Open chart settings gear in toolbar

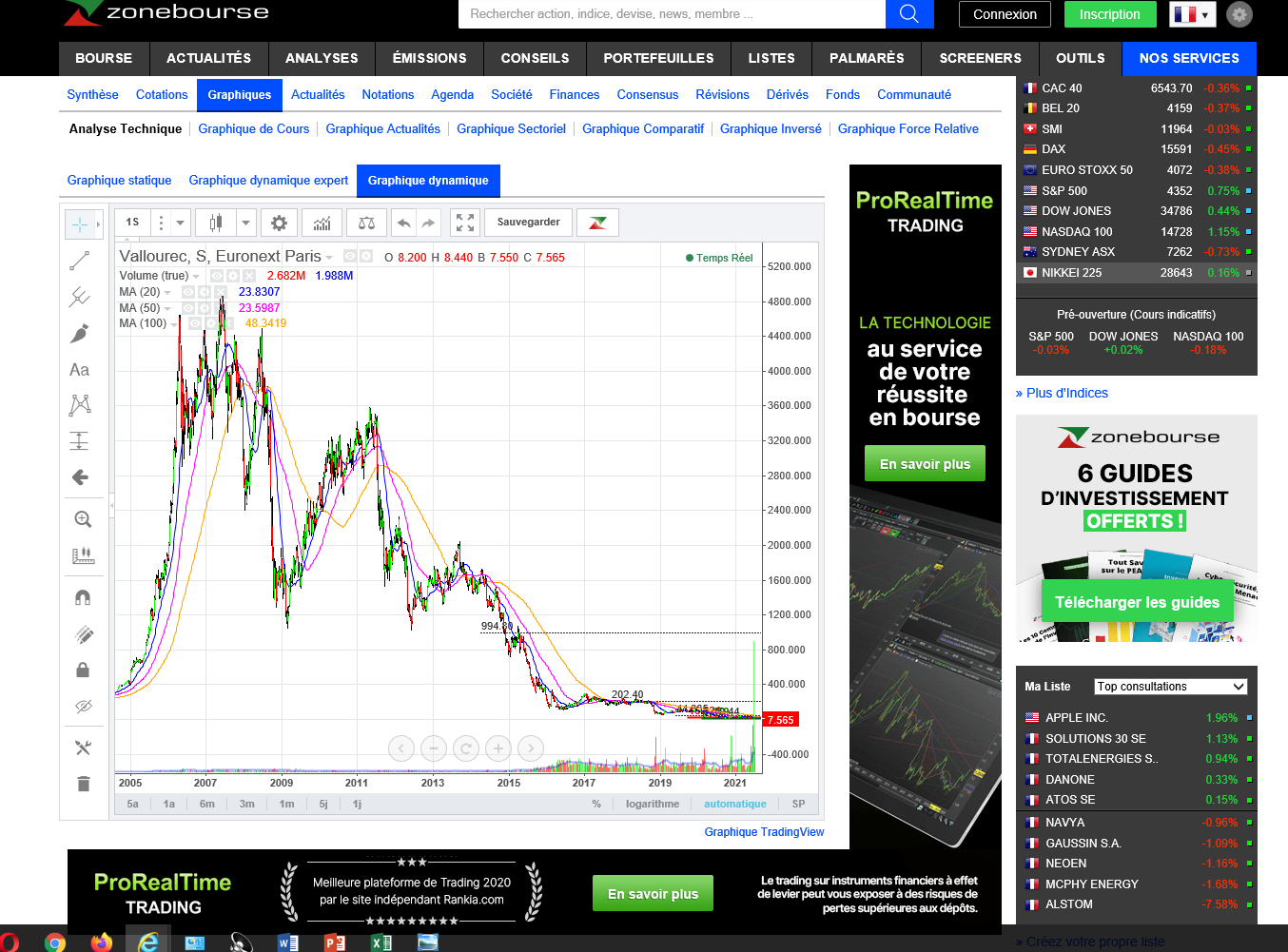[279, 223]
